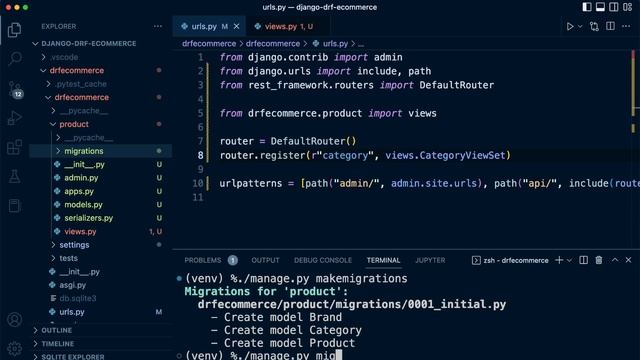Open the OUTPUT panel tab

click(265, 260)
